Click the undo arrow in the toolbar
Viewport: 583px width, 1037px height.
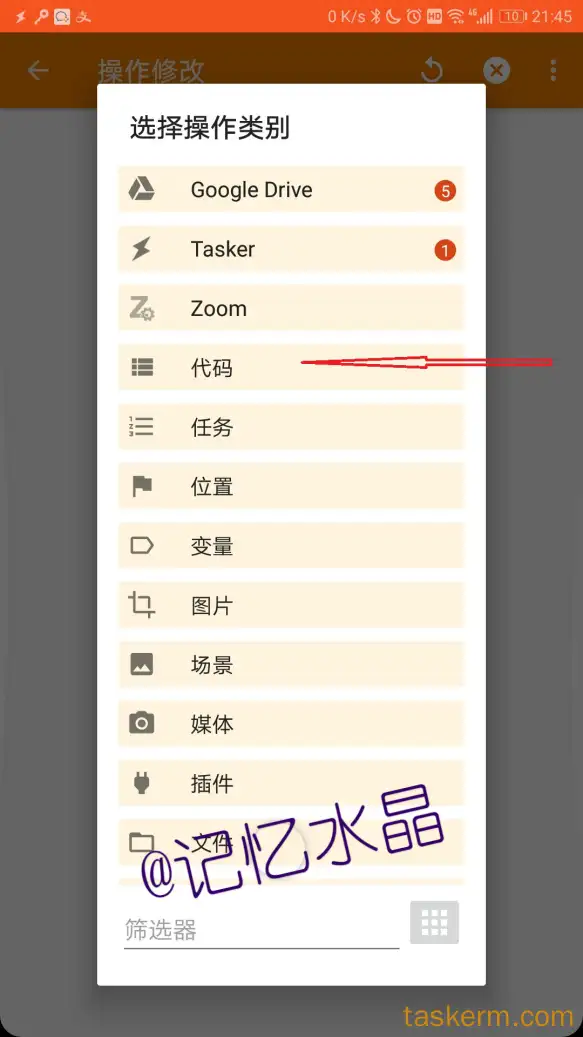click(432, 70)
